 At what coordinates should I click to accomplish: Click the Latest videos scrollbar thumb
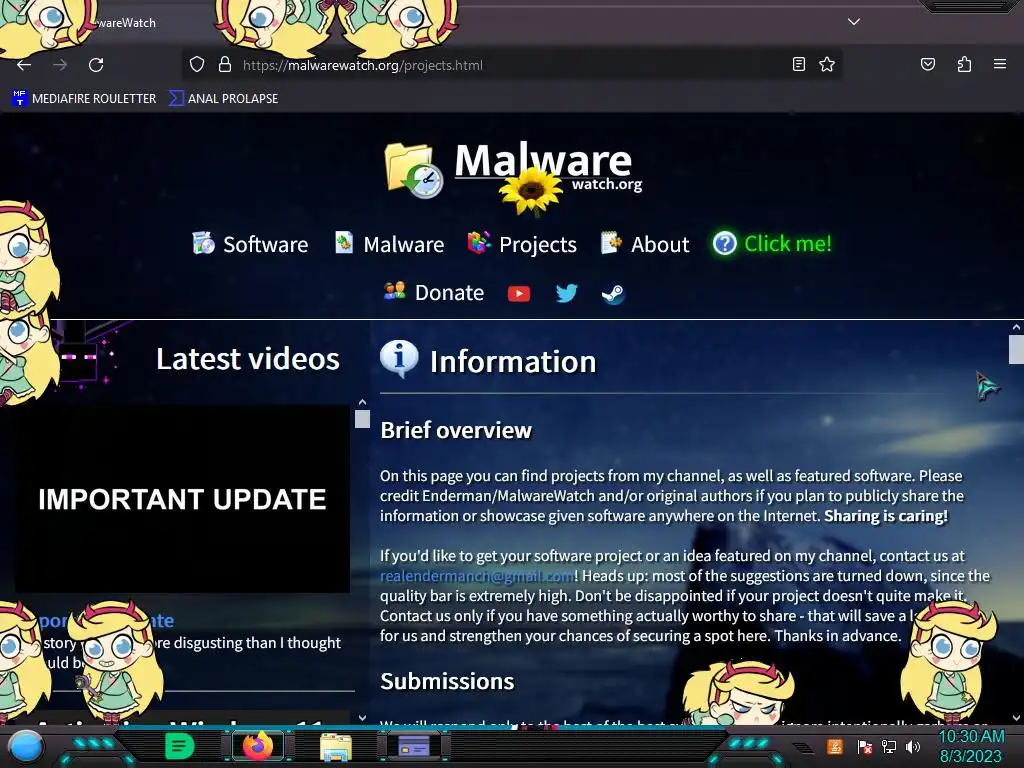[x=362, y=419]
